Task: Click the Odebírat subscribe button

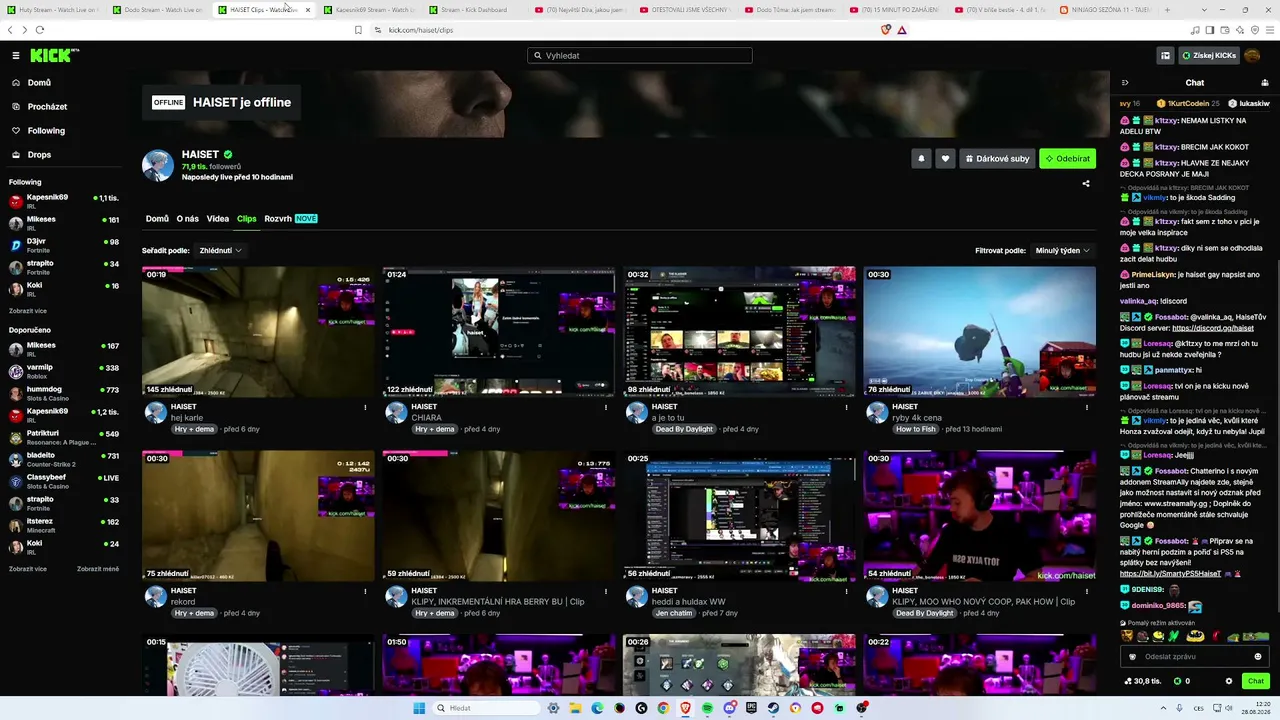Action: pos(1067,158)
